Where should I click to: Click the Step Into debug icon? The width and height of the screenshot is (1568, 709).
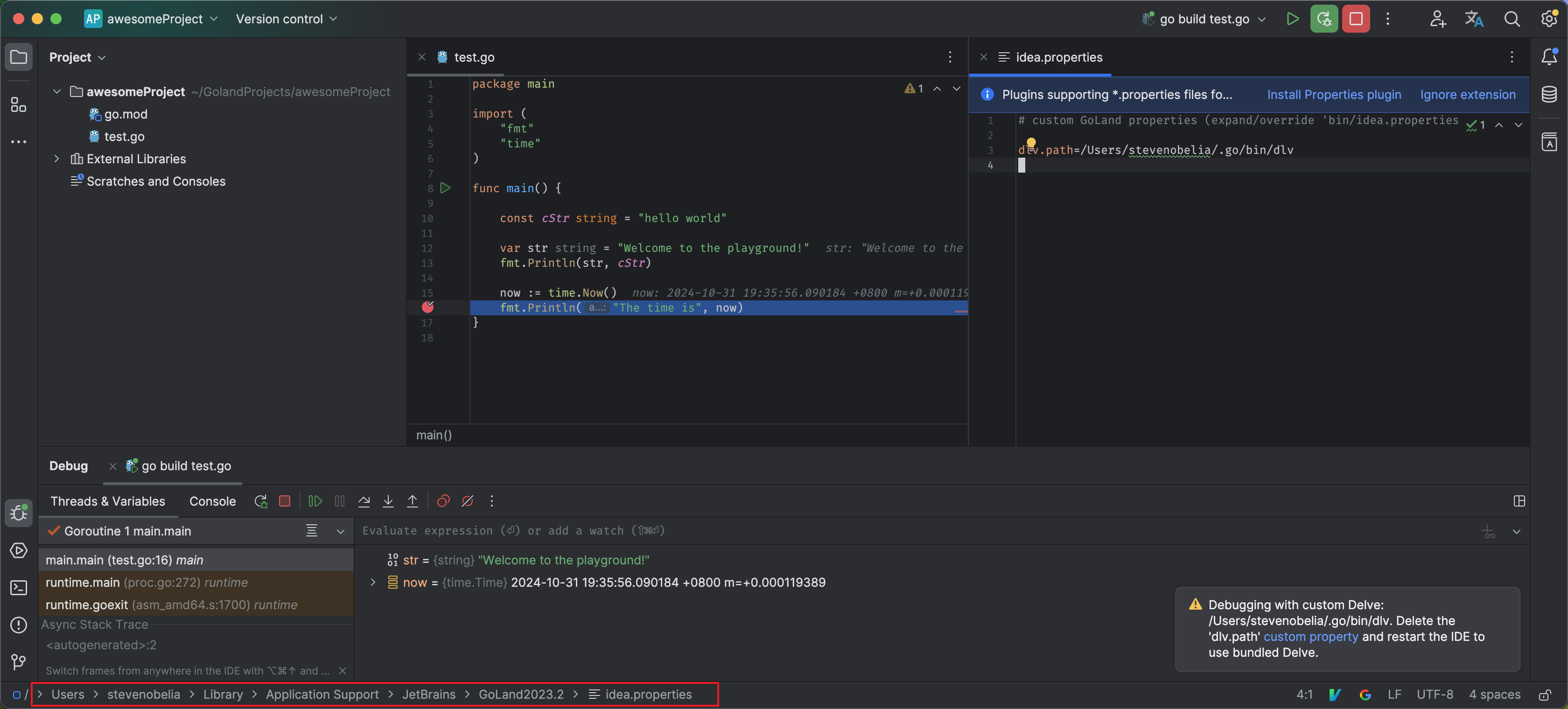pos(388,501)
